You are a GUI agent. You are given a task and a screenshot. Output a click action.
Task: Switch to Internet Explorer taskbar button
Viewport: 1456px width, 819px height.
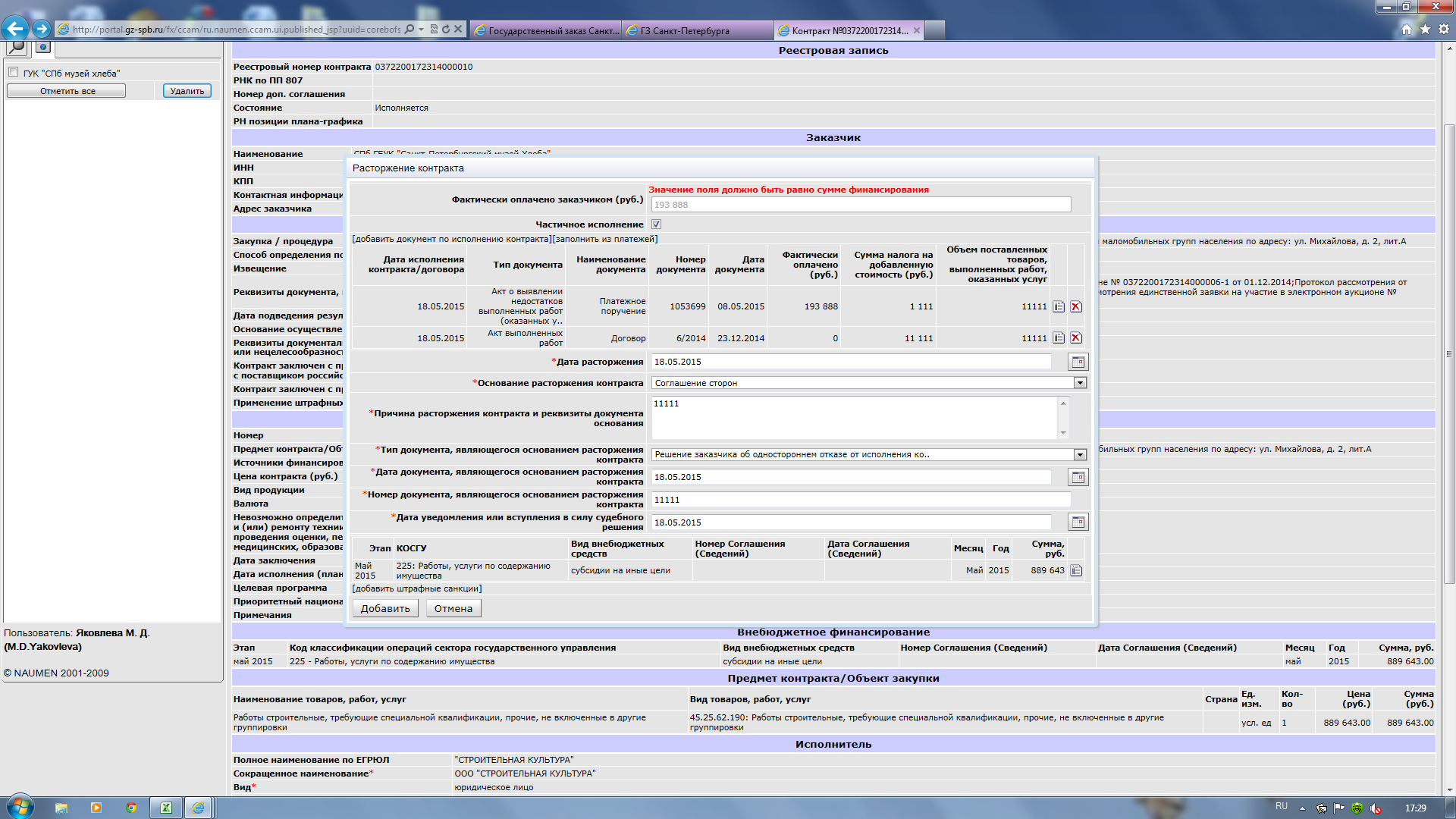[x=199, y=808]
